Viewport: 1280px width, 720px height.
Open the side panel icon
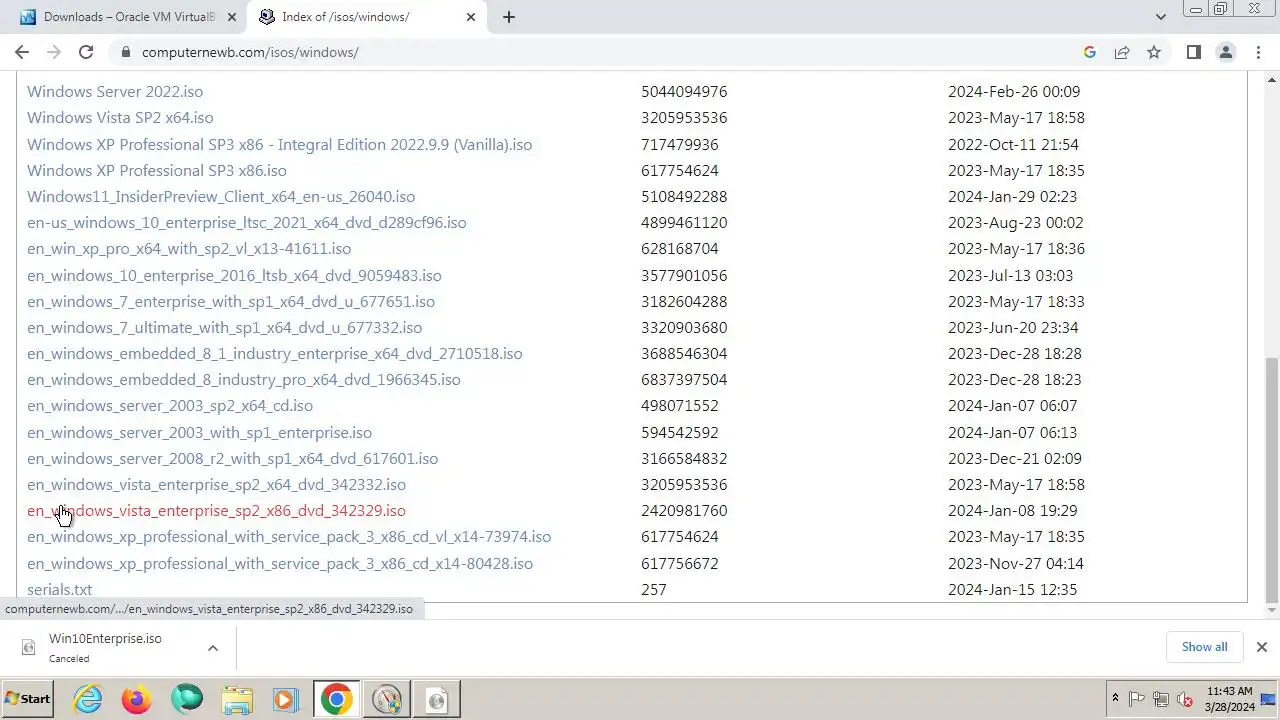(x=1193, y=52)
